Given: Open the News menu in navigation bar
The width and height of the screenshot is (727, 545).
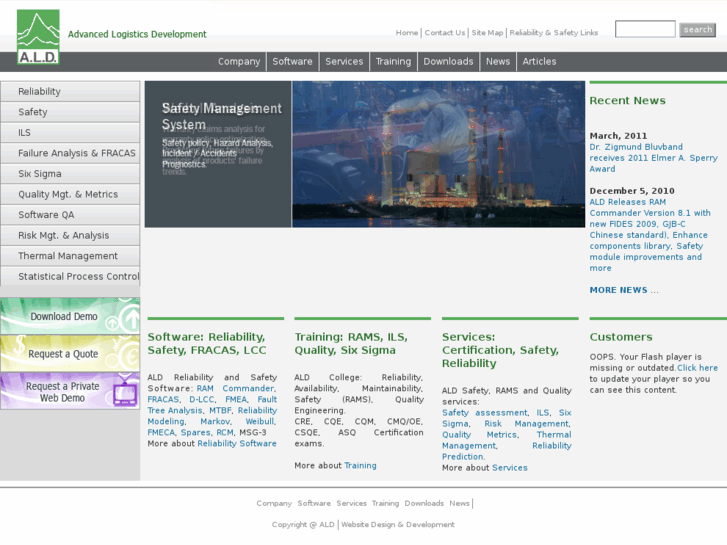Looking at the screenshot, I should click(498, 62).
